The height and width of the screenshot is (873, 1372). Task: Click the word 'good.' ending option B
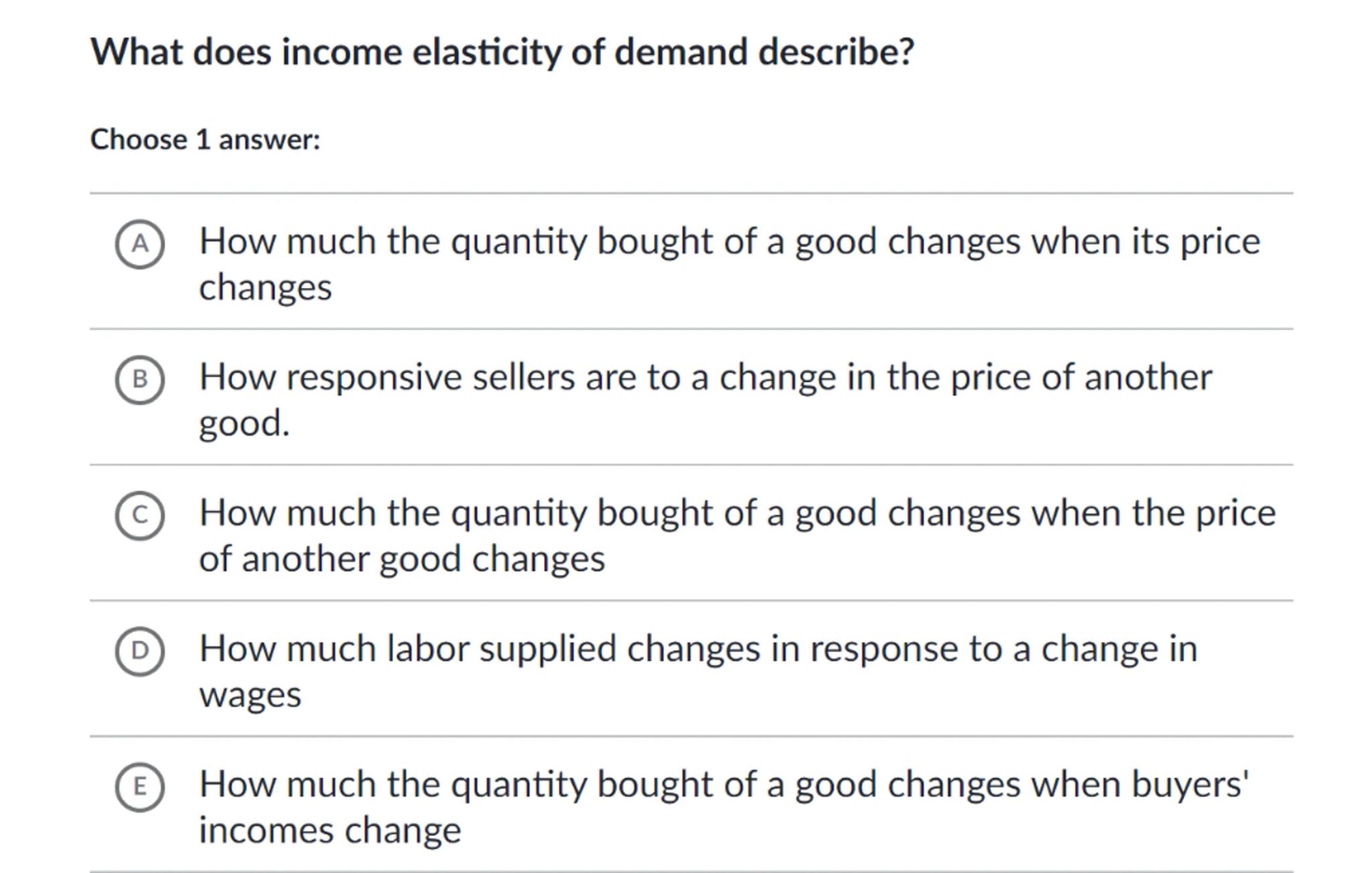245,423
